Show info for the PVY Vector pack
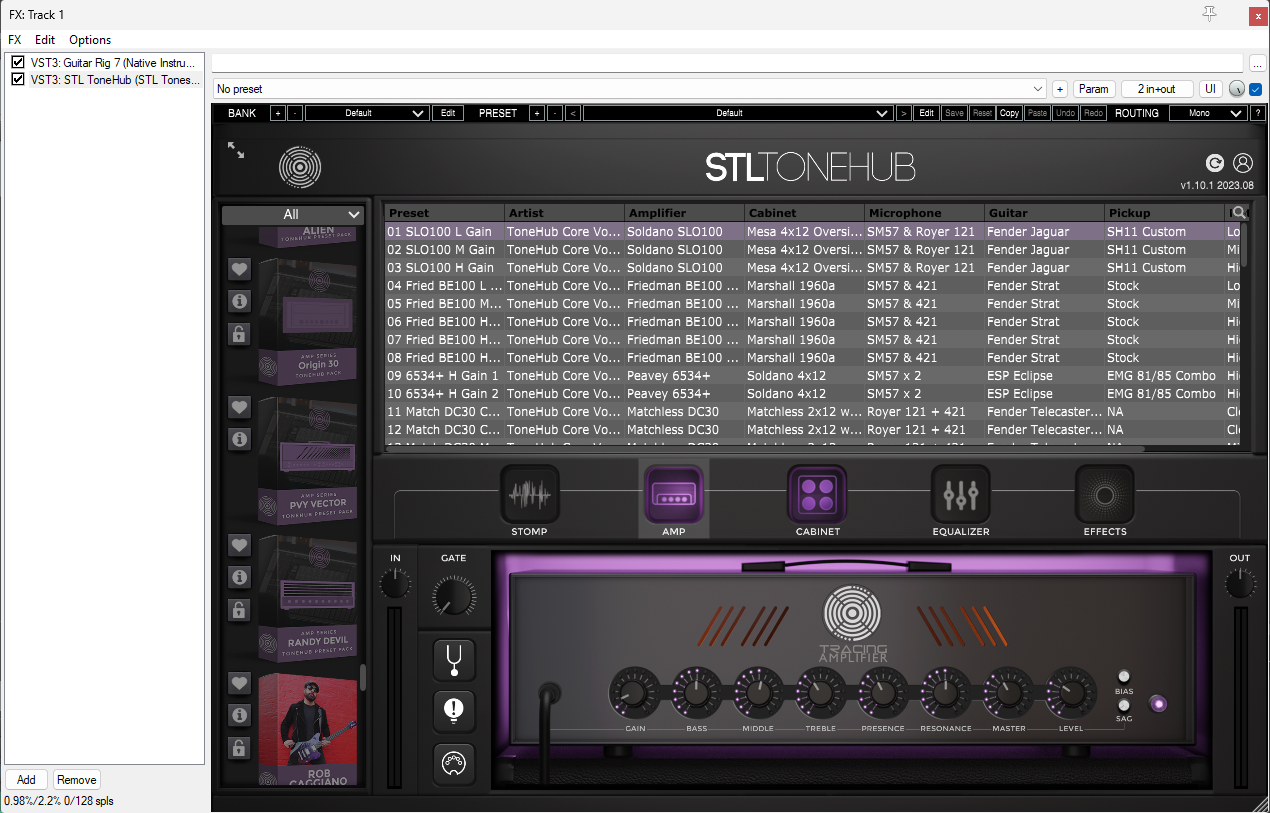The width and height of the screenshot is (1270, 813). (x=239, y=439)
